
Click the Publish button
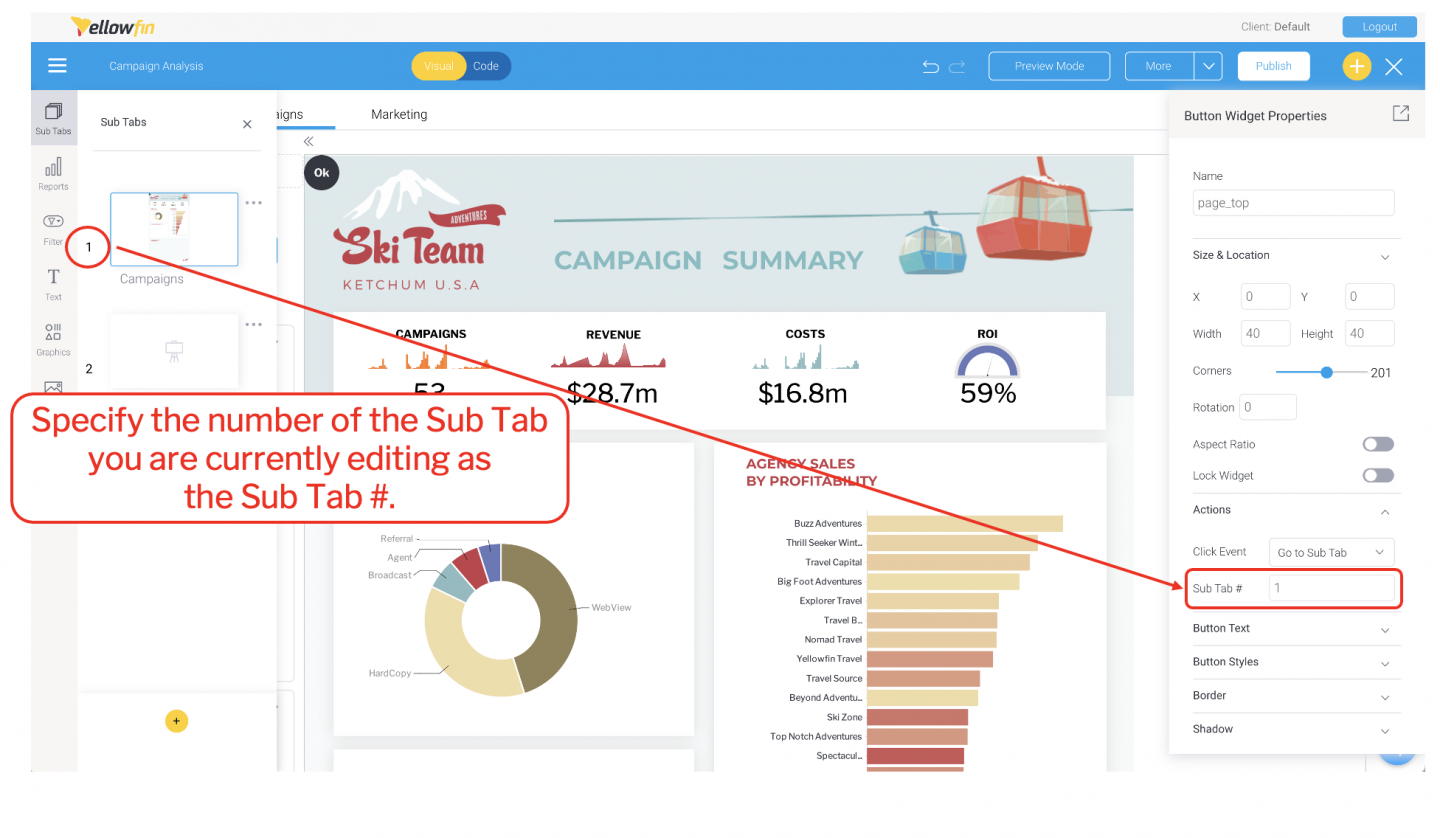pyautogui.click(x=1273, y=66)
